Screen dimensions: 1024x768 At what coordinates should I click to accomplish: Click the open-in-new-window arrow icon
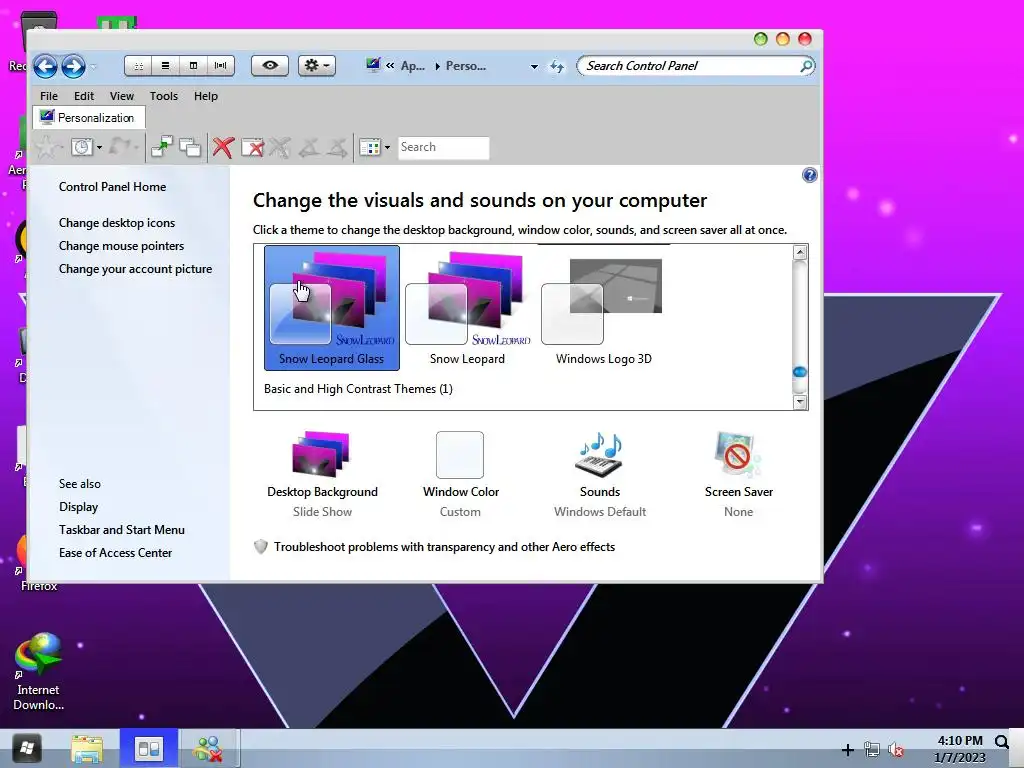pyautogui.click(x=161, y=147)
